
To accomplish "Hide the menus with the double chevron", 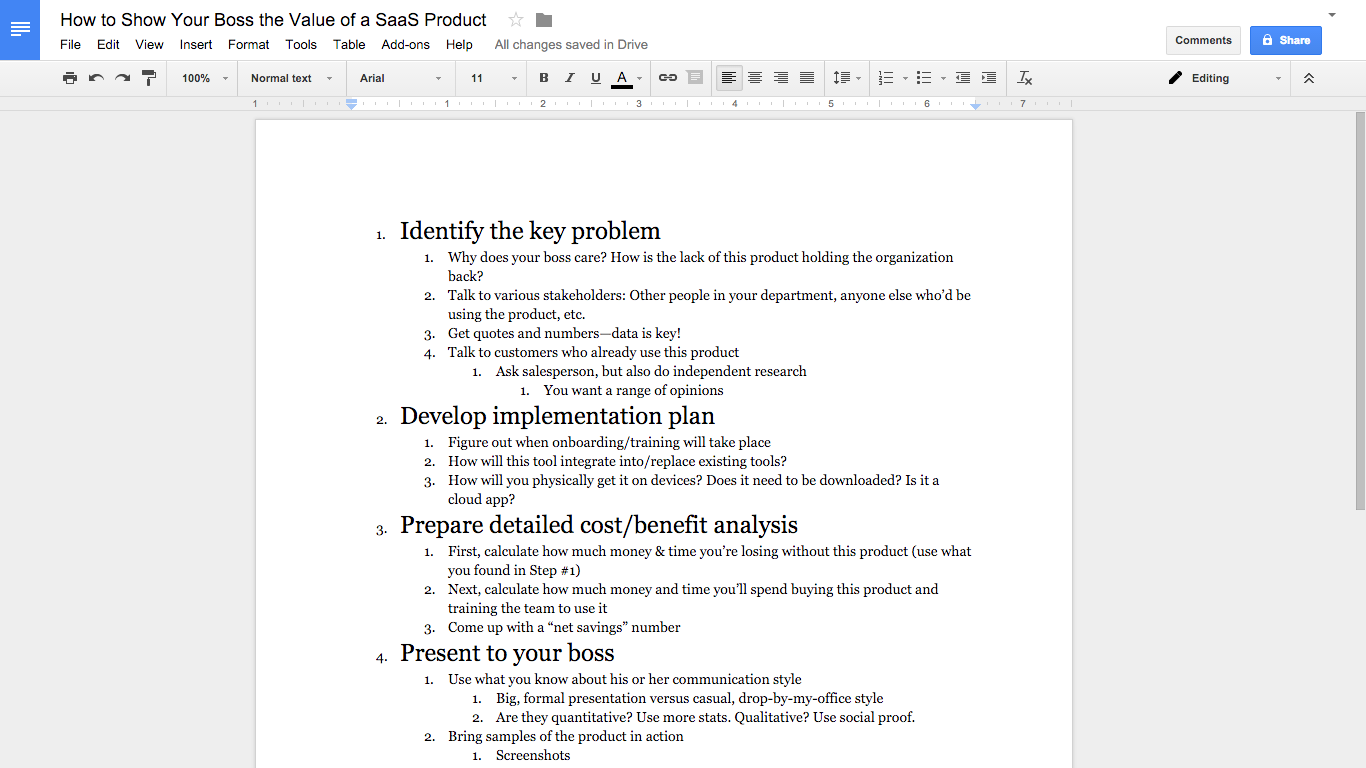I will click(x=1309, y=78).
